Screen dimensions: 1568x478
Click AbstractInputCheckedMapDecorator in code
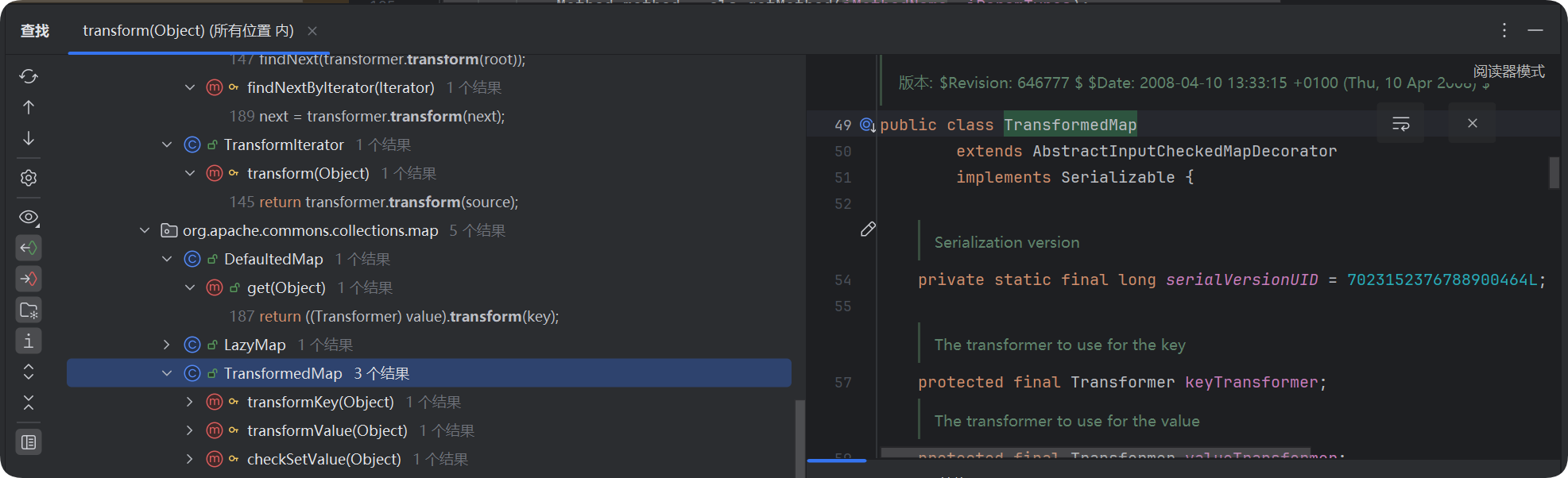point(1184,151)
